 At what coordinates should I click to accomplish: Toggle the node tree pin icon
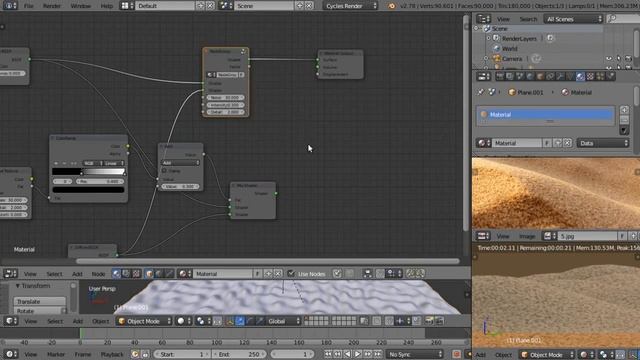[x=337, y=273]
